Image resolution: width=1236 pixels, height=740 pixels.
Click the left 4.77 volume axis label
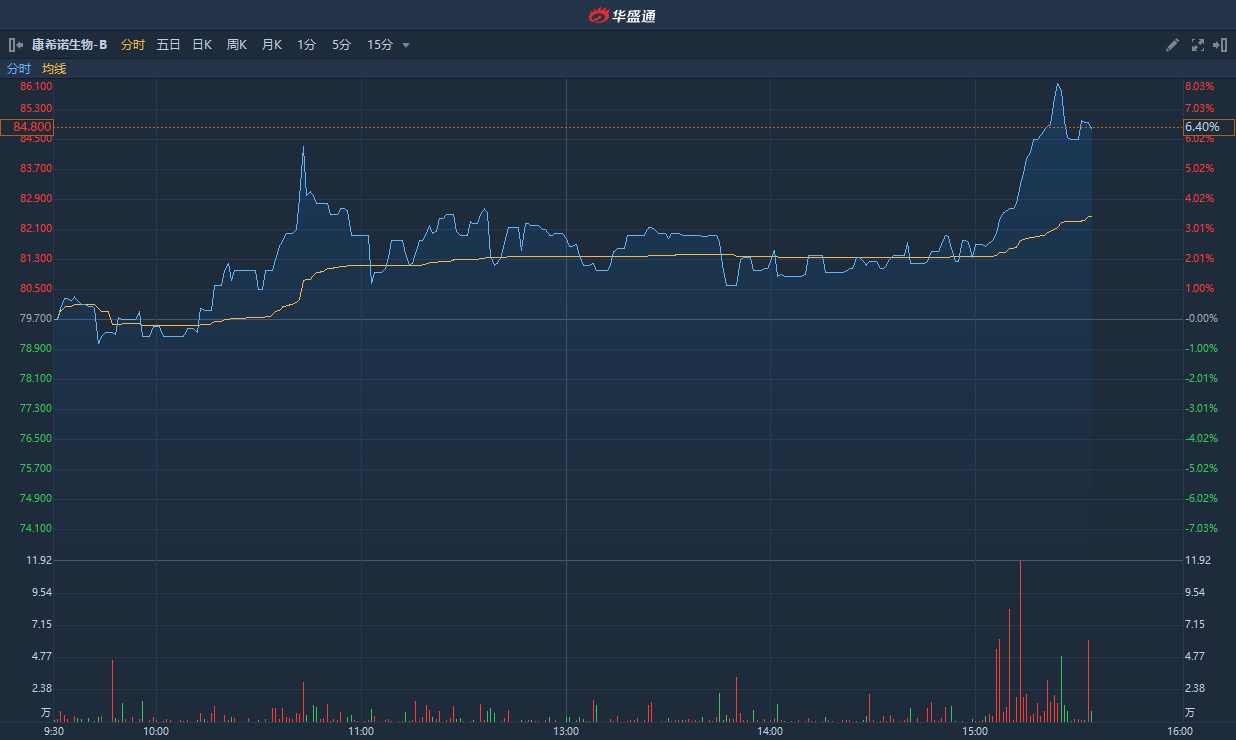pos(40,656)
